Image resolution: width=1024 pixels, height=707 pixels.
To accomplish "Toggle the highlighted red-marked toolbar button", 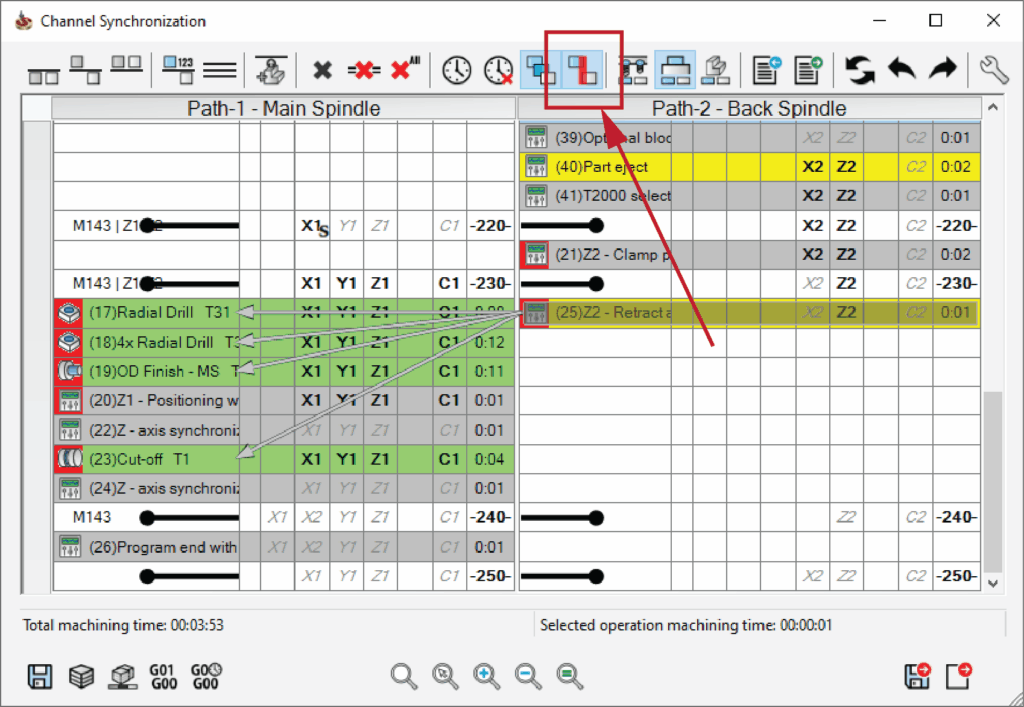I will (582, 70).
